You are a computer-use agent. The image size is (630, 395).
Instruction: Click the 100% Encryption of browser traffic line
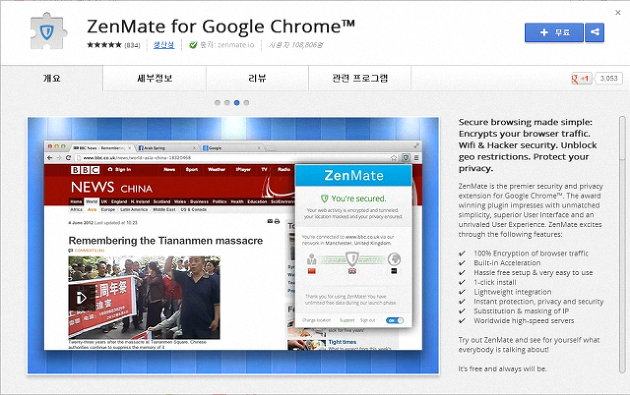(x=531, y=253)
